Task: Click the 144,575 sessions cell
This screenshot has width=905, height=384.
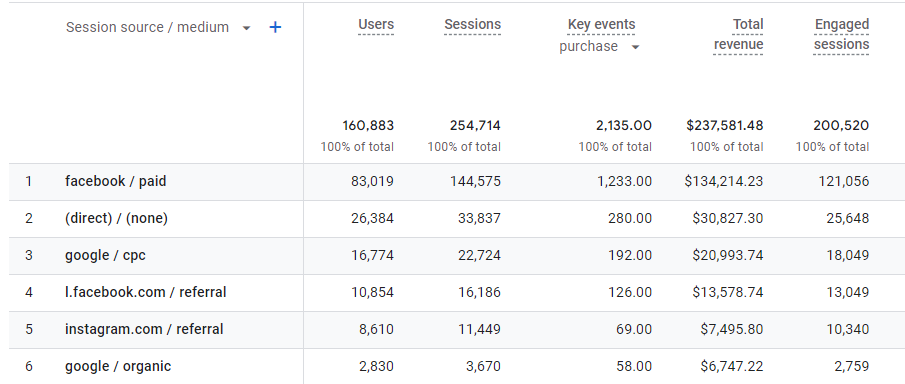Action: tap(476, 181)
